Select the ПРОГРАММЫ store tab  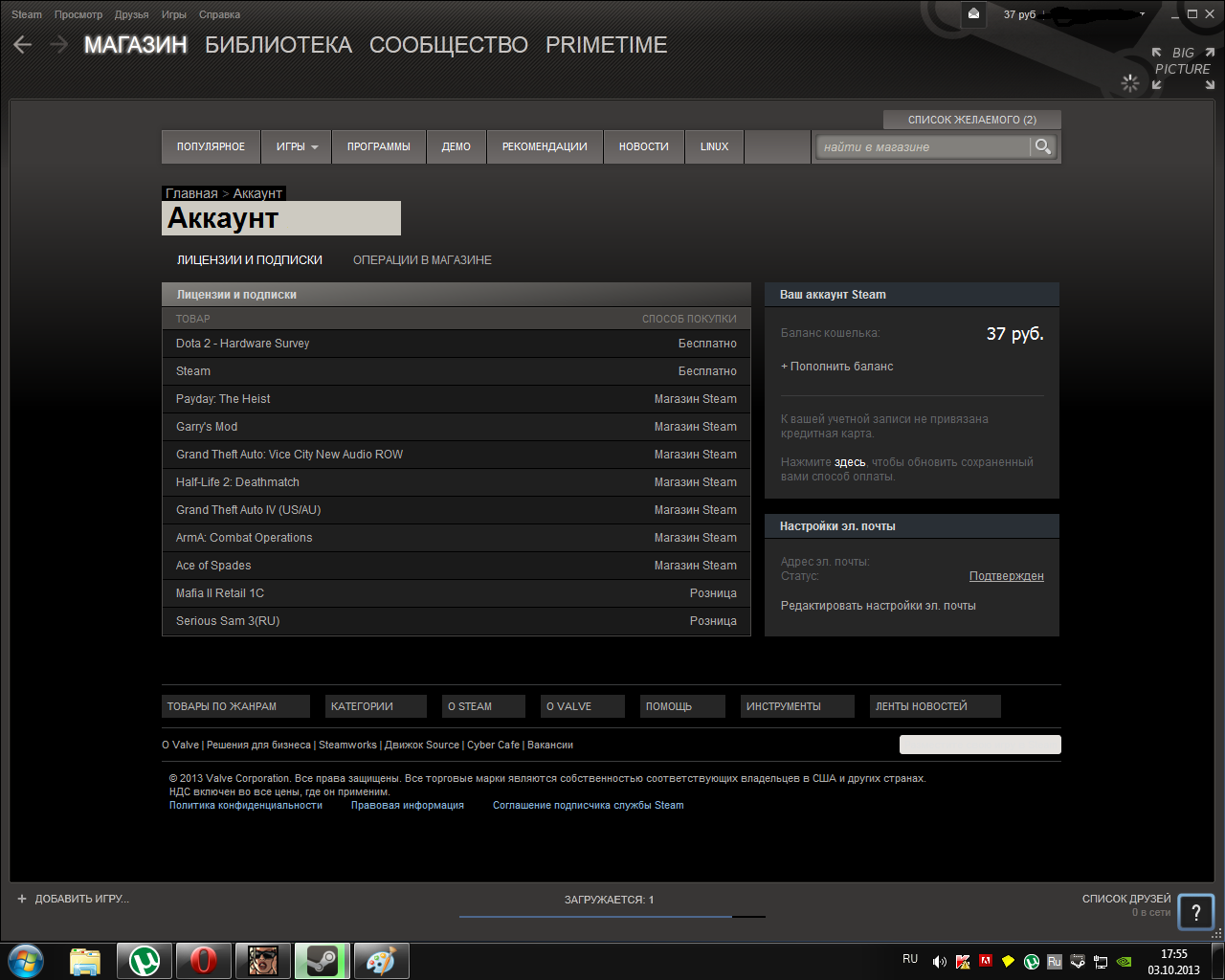(379, 146)
